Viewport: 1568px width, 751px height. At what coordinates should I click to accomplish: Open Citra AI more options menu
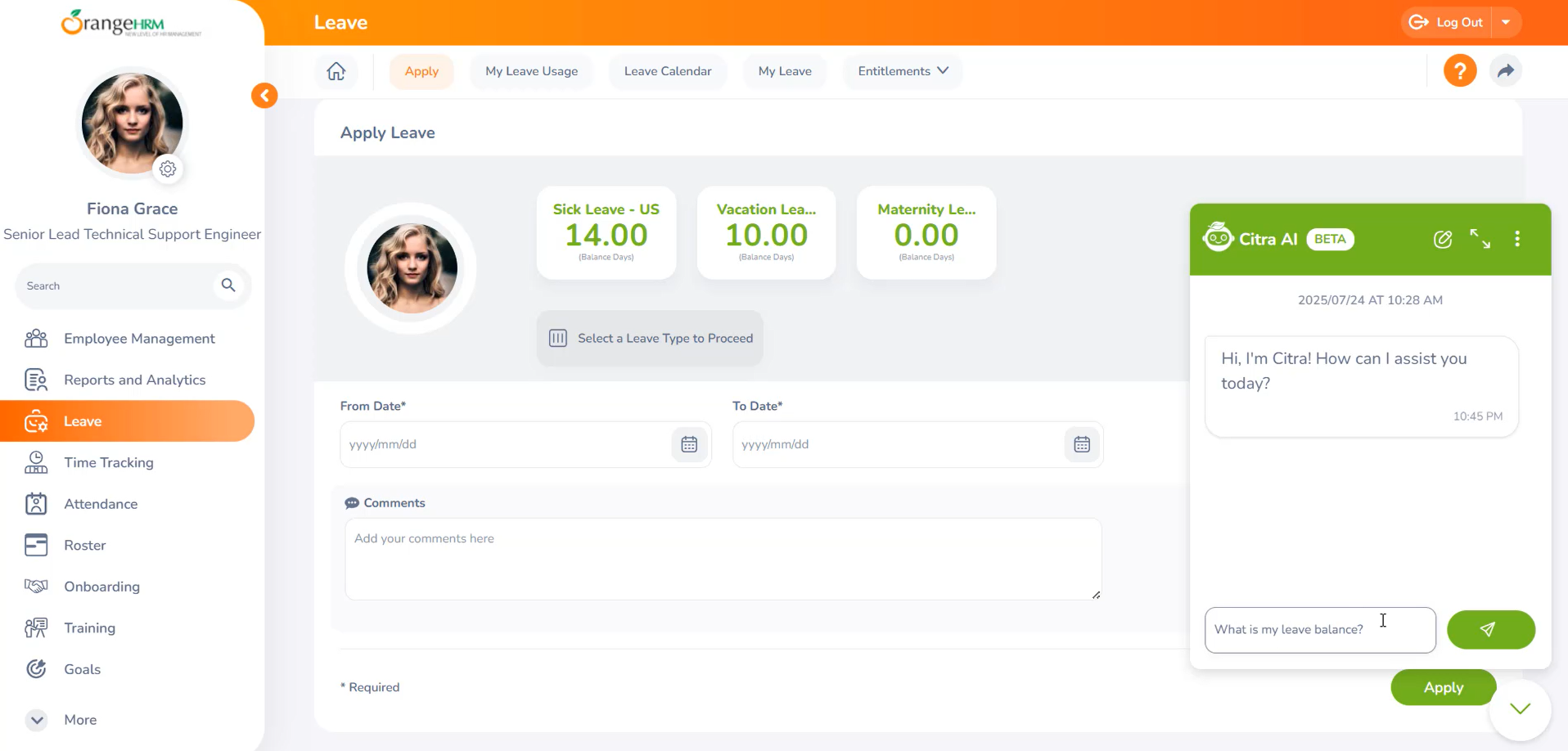point(1516,239)
